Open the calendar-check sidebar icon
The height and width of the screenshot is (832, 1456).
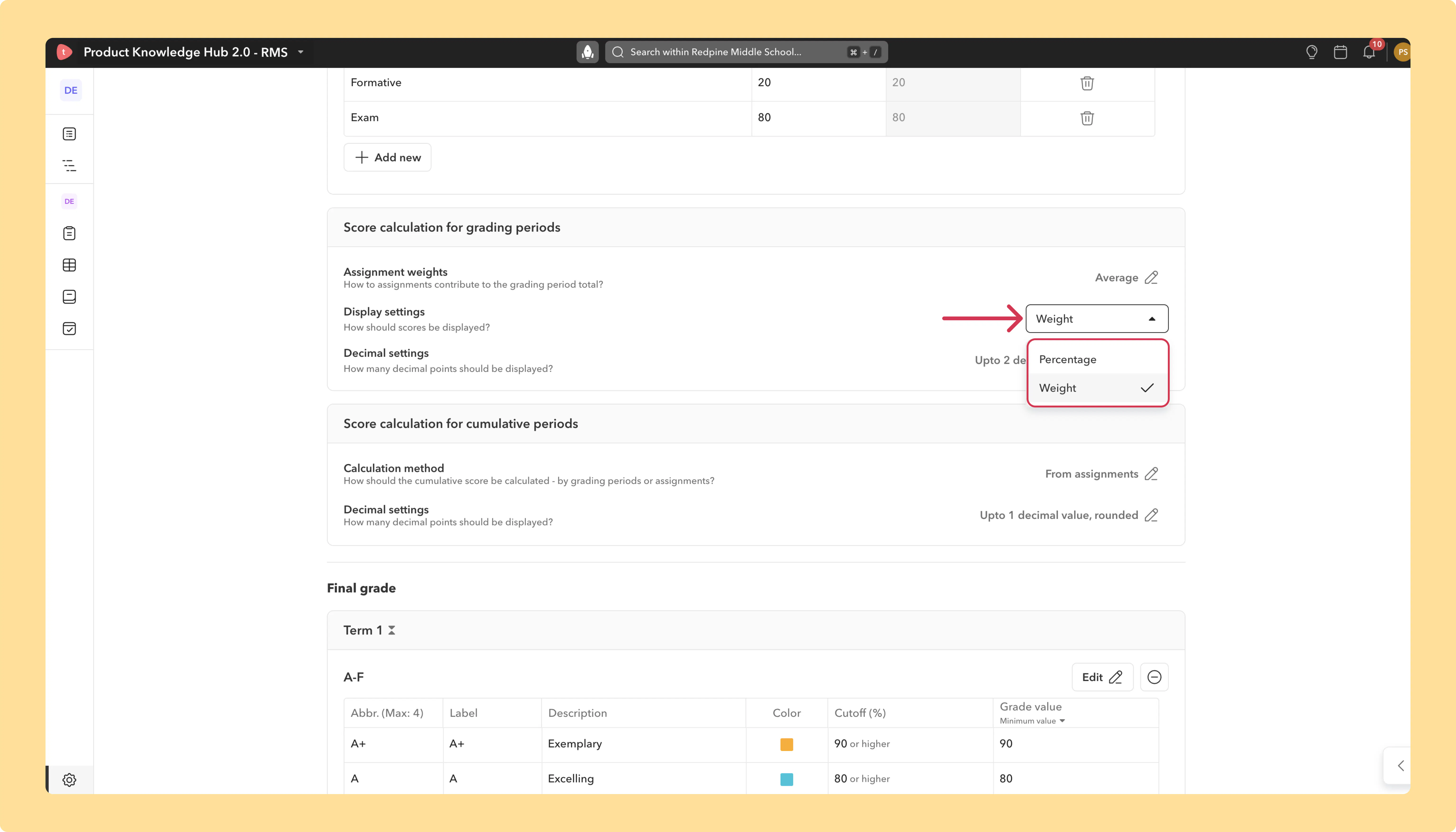[69, 329]
